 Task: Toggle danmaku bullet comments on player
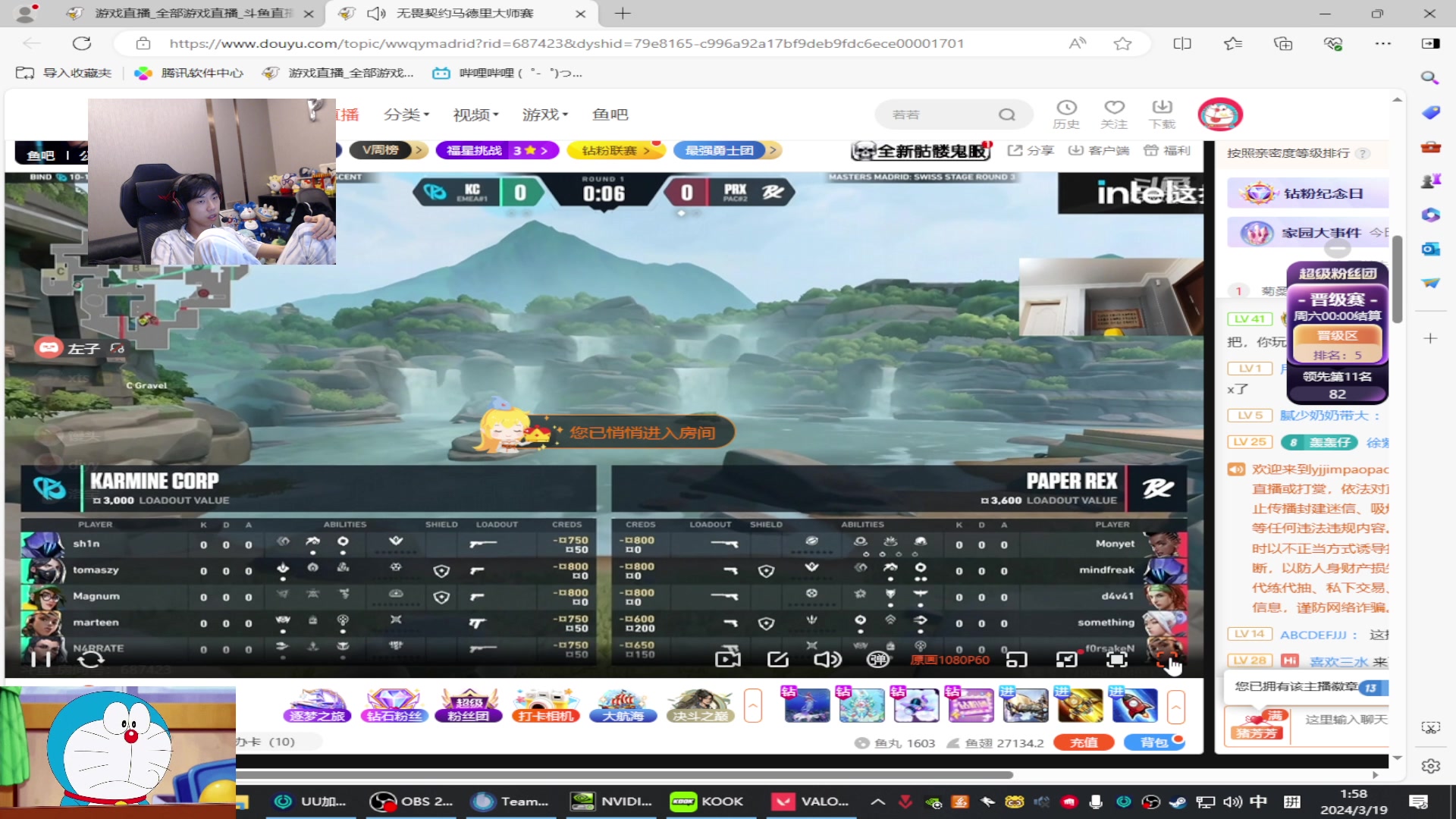(x=878, y=659)
